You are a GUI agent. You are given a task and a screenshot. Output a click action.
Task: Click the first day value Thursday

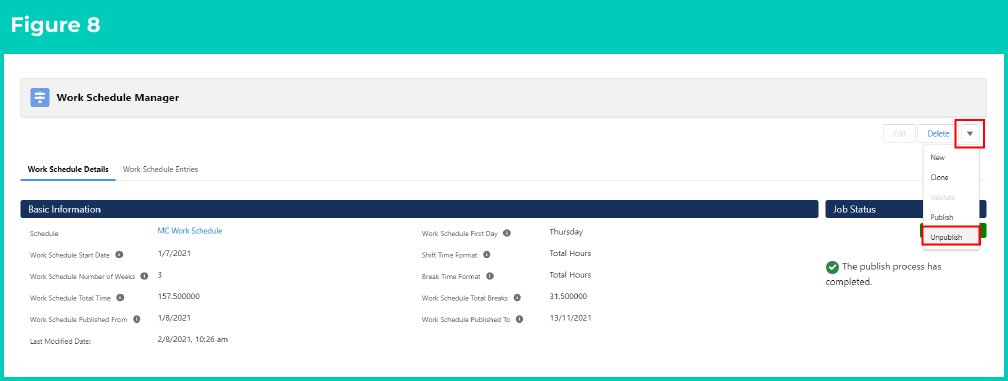(x=566, y=232)
